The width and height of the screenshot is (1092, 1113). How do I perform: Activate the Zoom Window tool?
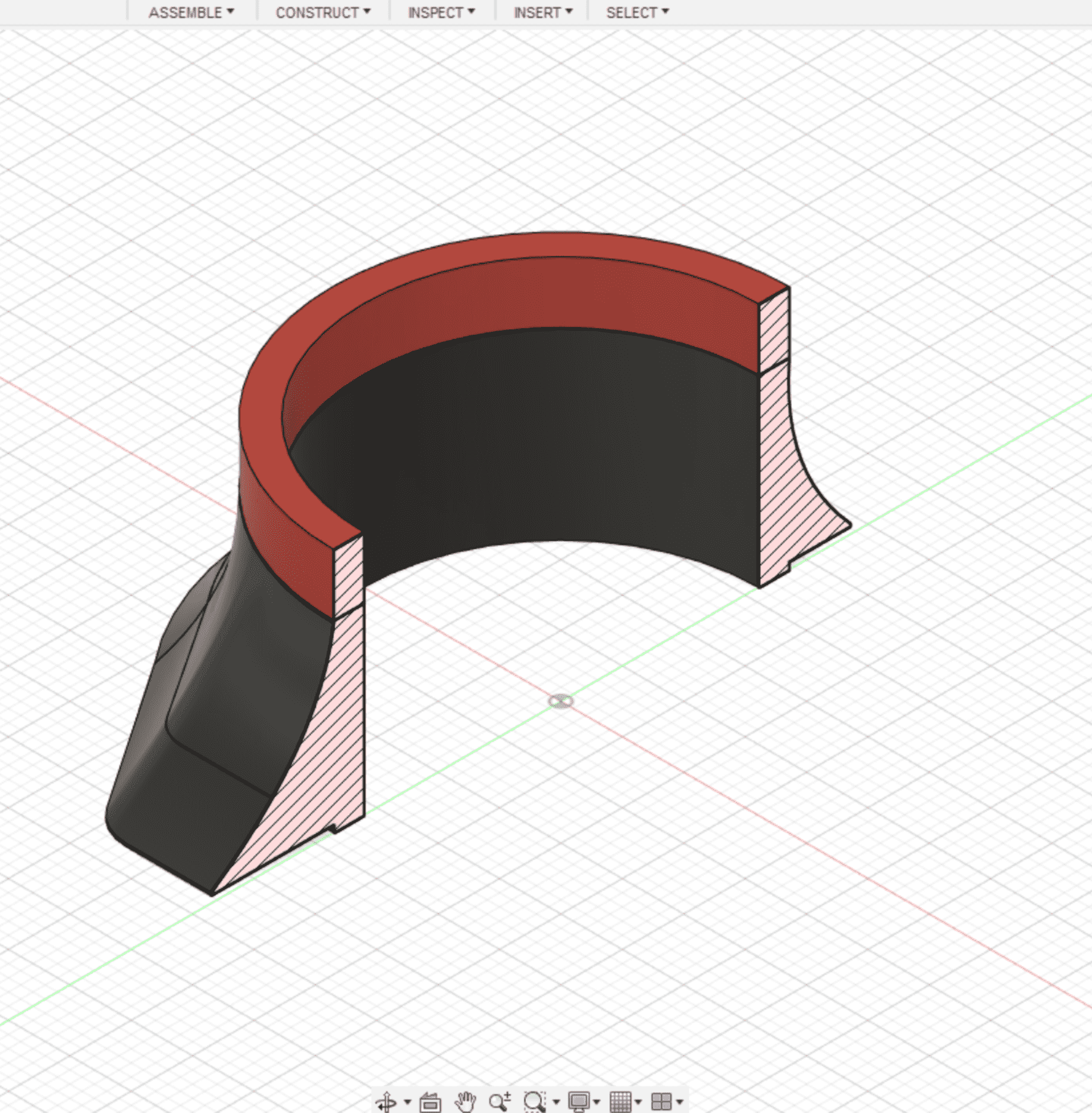click(534, 1101)
